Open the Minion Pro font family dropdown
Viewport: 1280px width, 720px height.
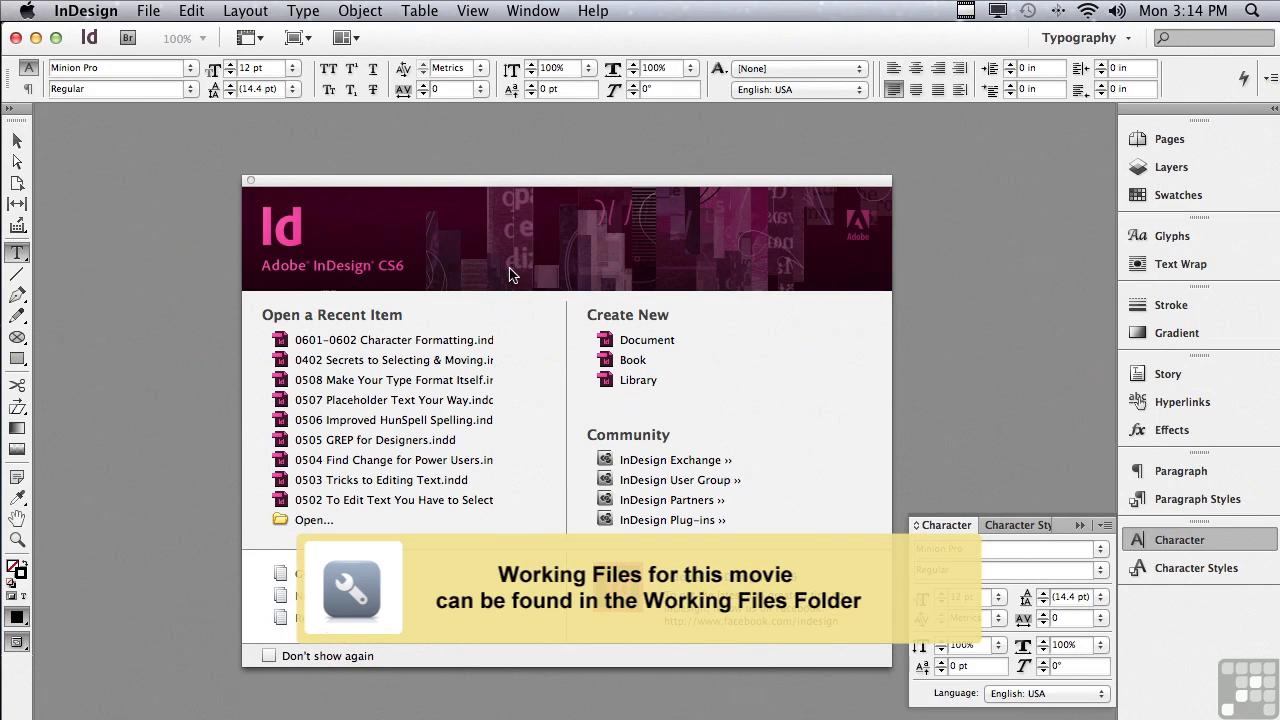[x=190, y=68]
